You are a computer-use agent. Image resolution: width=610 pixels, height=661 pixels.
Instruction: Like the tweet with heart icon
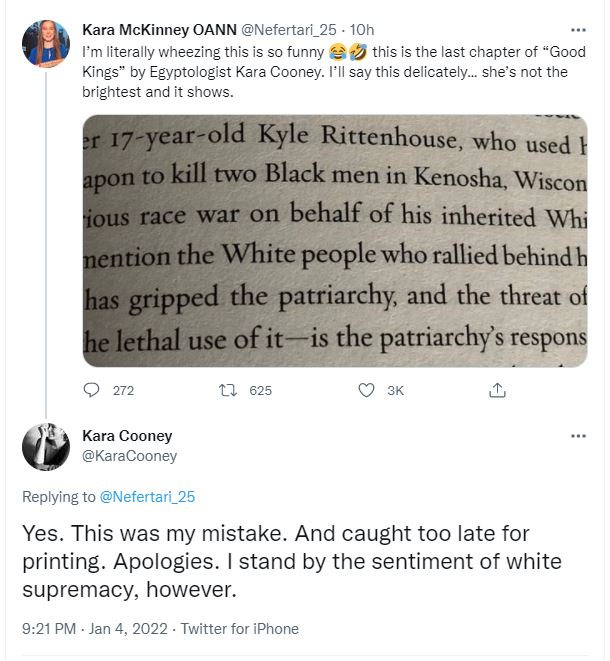[366, 390]
